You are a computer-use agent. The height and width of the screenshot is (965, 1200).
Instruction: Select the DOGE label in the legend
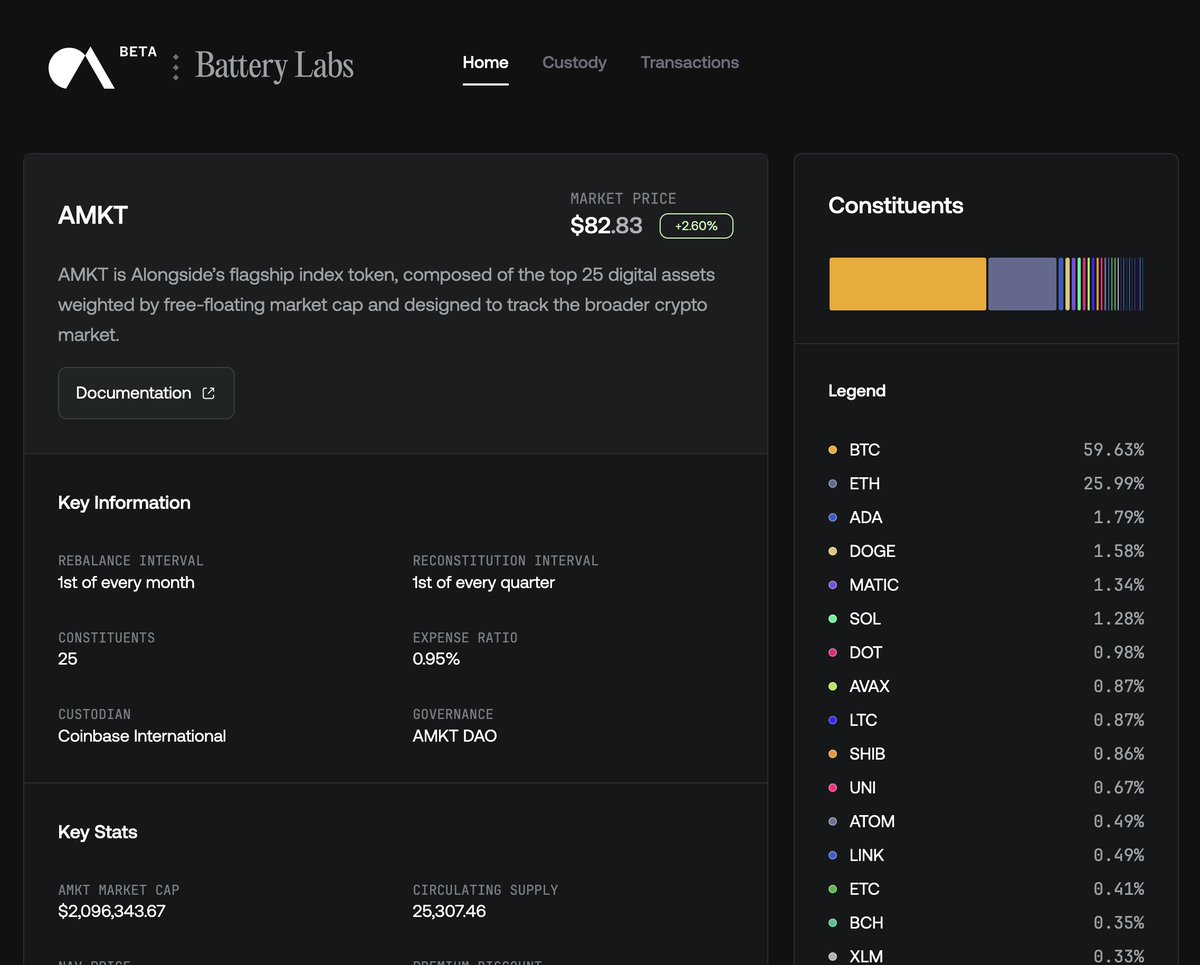pyautogui.click(x=872, y=551)
